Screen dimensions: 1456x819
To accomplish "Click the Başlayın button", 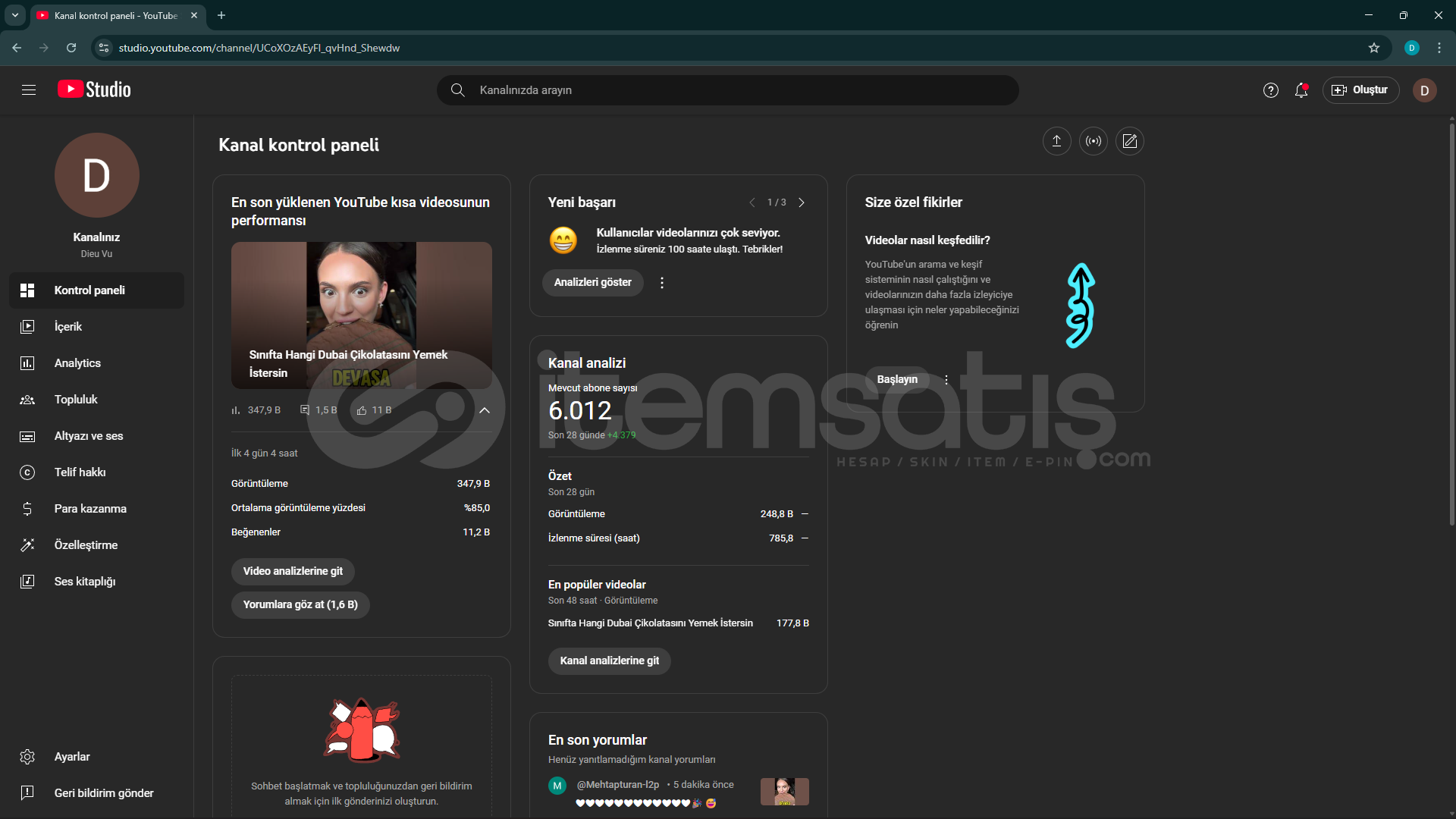I will point(897,380).
